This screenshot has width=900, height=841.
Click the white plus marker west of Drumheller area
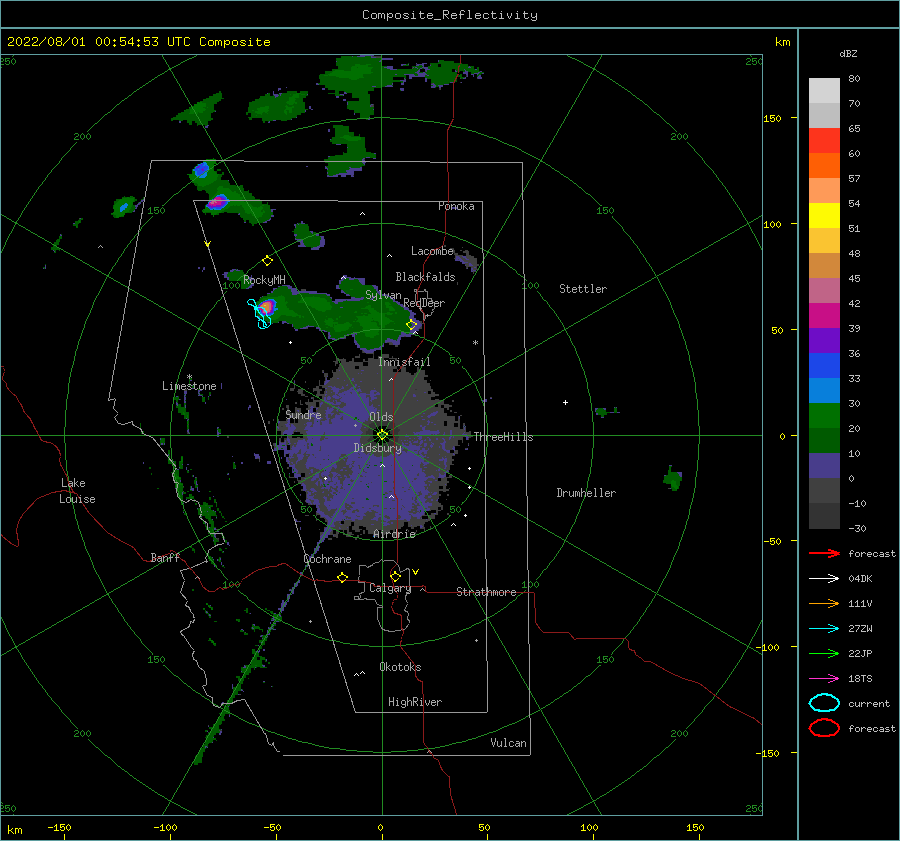point(565,402)
